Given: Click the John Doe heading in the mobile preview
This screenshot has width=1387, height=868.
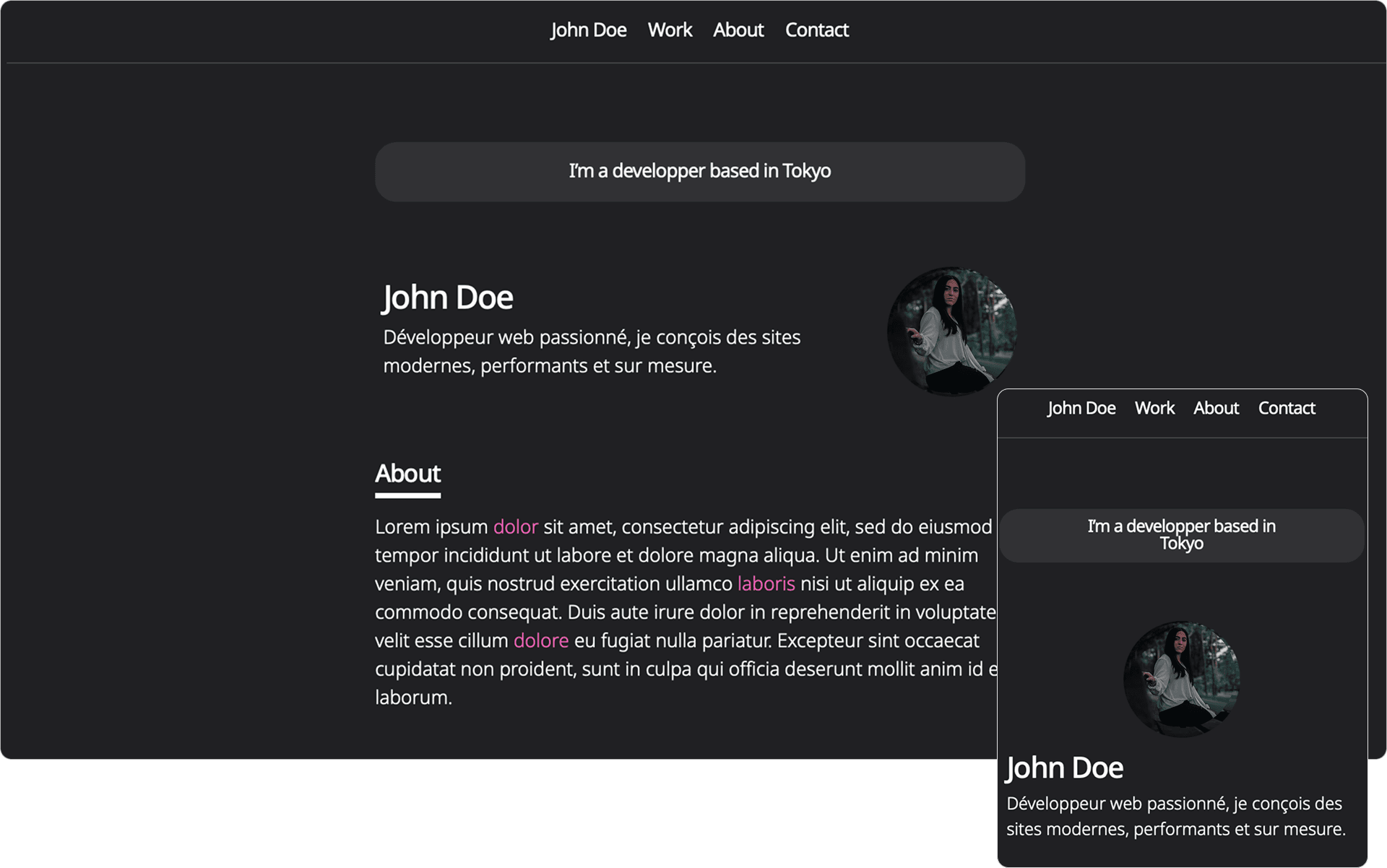Looking at the screenshot, I should coord(1064,768).
